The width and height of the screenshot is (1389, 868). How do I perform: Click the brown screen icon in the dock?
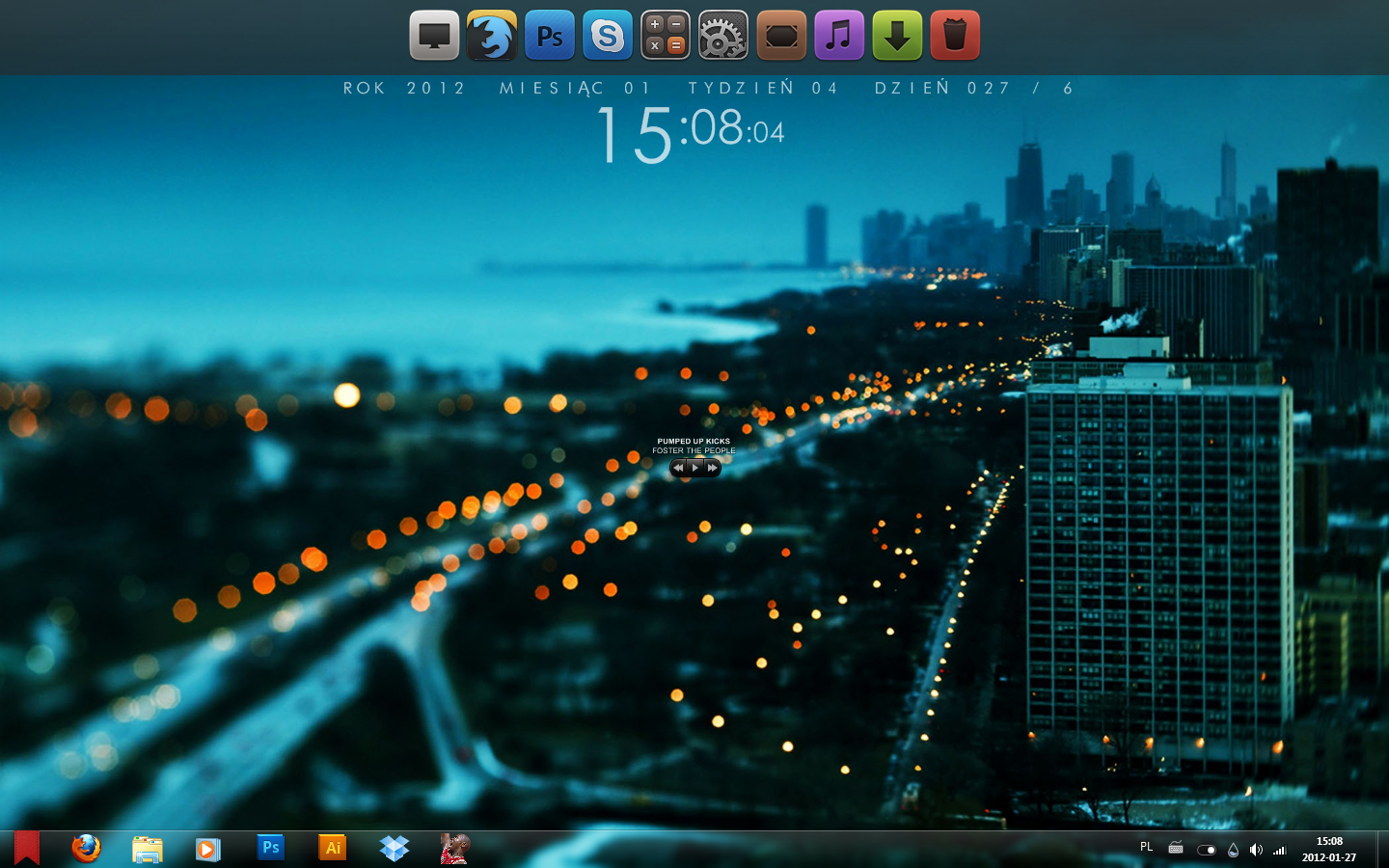[x=781, y=36]
